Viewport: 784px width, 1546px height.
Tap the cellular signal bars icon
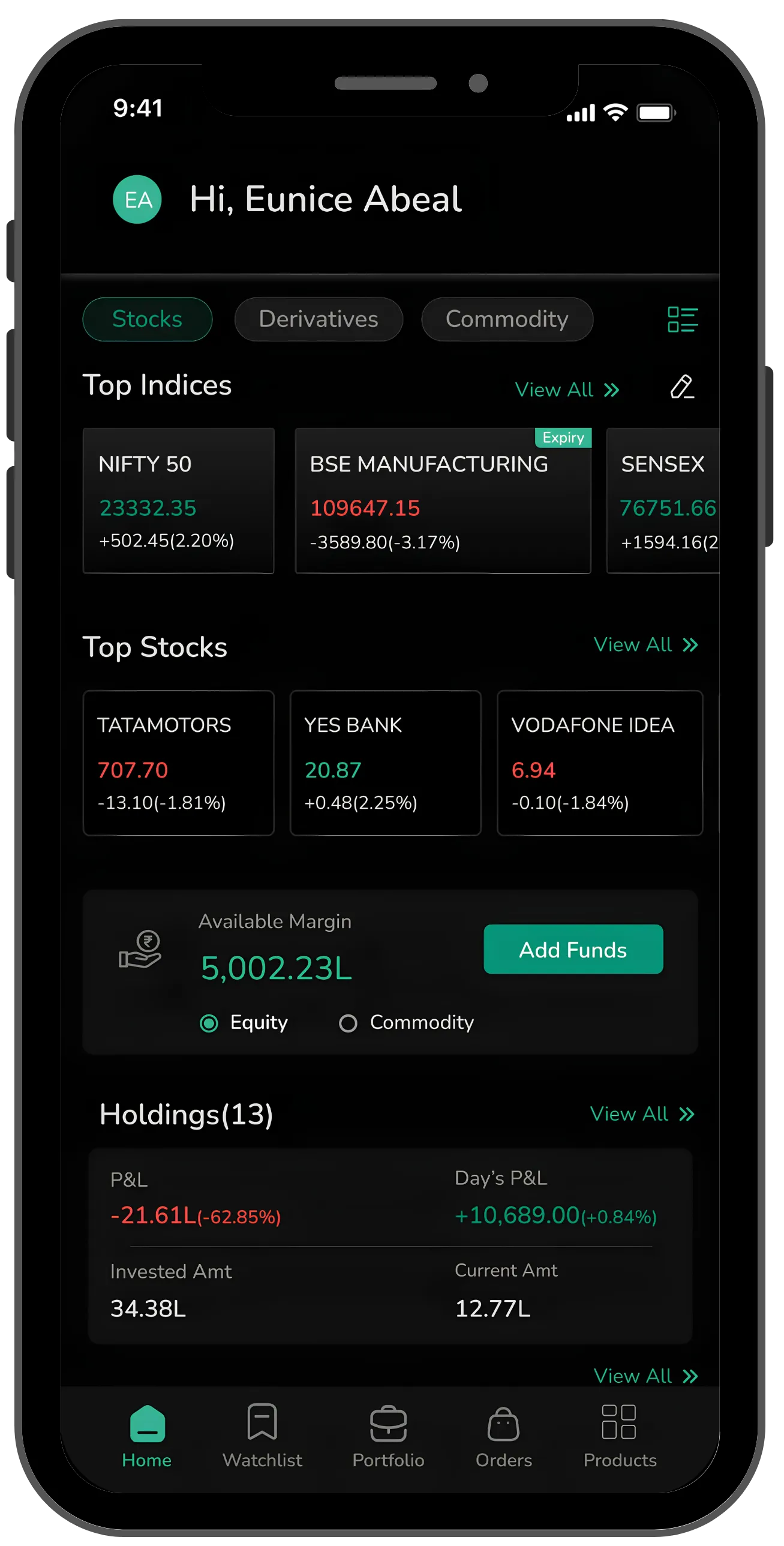(581, 112)
